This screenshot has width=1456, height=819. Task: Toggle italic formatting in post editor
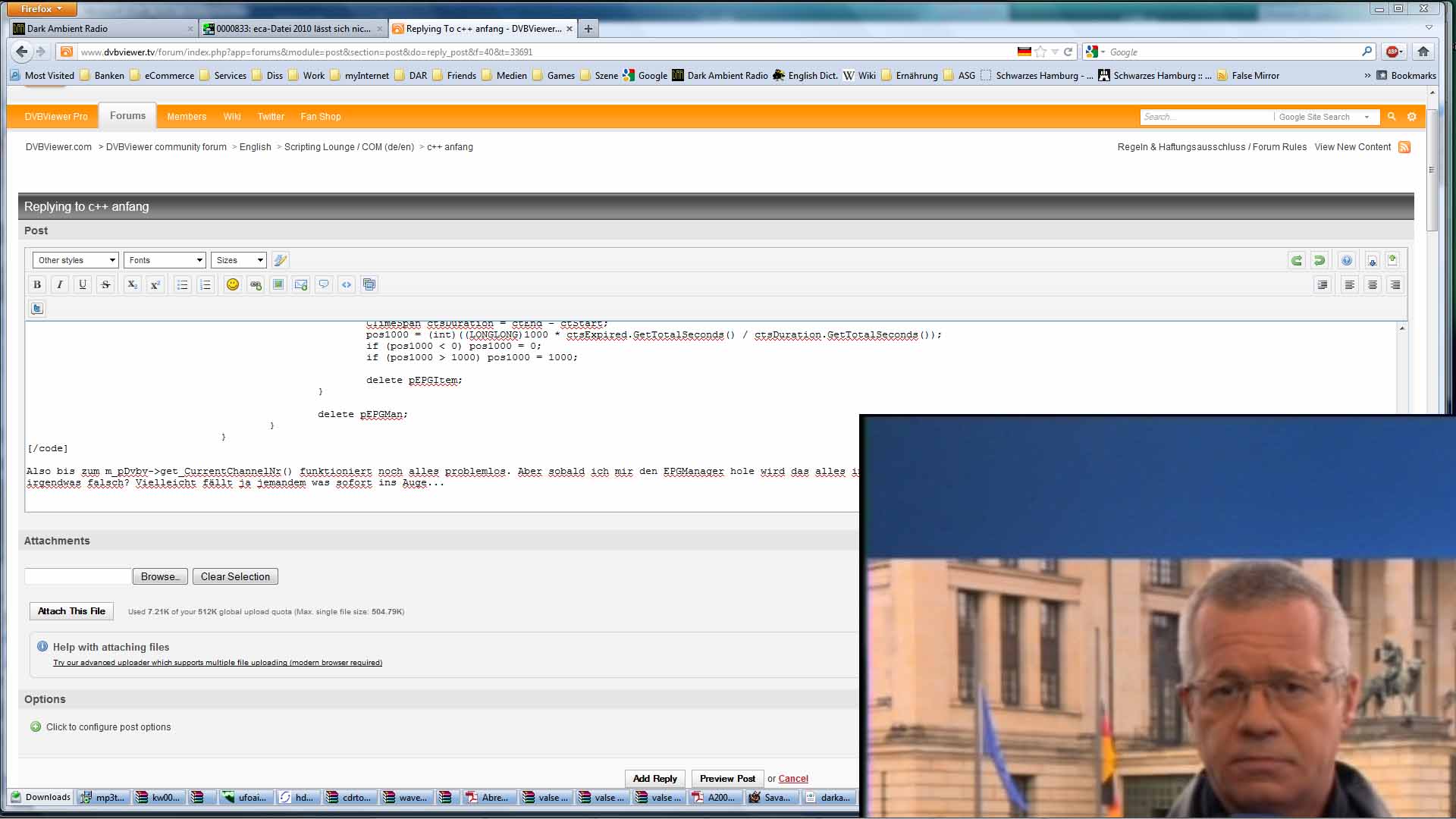[x=60, y=284]
